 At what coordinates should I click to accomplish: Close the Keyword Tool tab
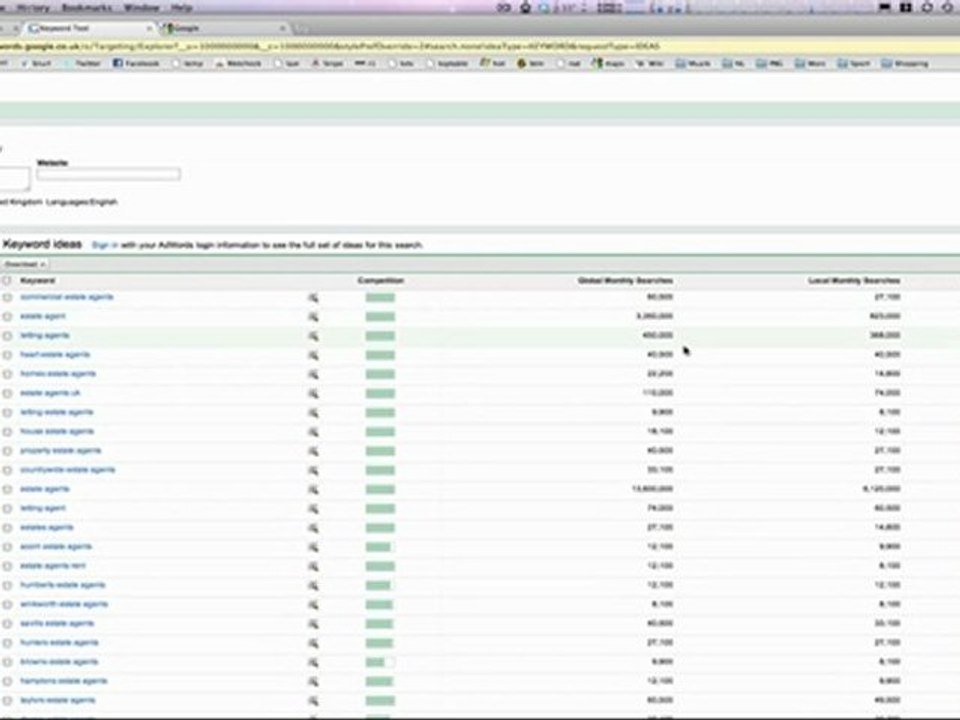149,28
